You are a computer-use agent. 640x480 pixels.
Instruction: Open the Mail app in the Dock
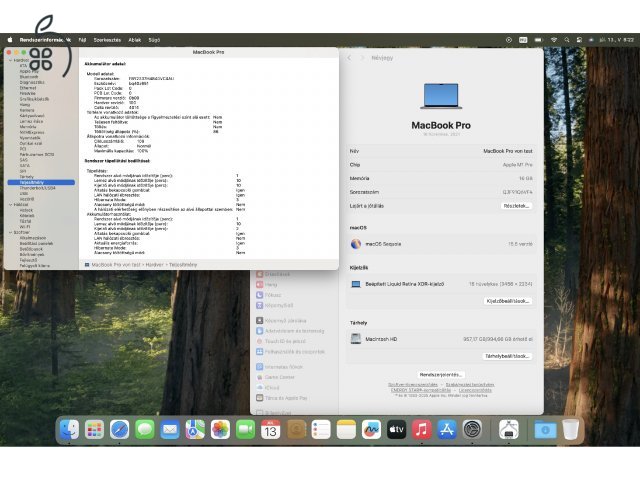coord(170,429)
